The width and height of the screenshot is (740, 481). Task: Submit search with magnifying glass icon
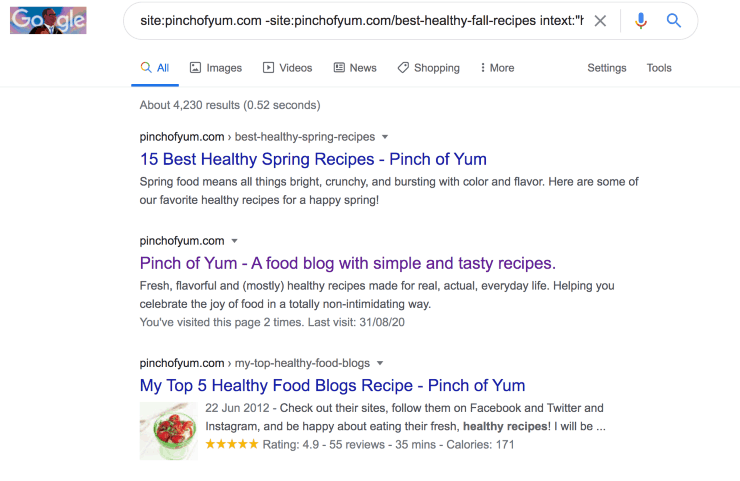(674, 21)
